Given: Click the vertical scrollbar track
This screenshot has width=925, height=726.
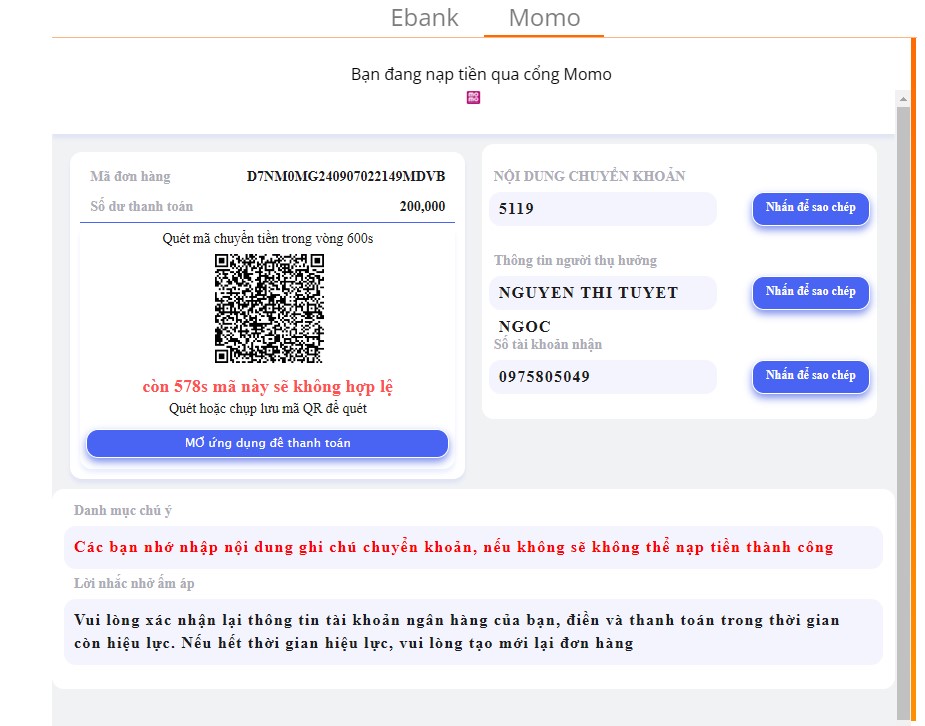Looking at the screenshot, I should (x=903, y=413).
